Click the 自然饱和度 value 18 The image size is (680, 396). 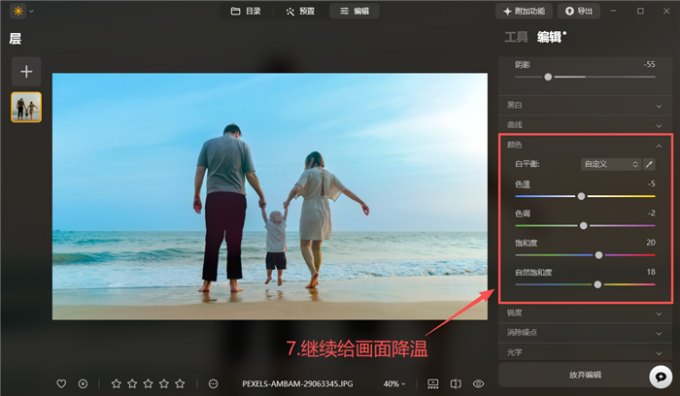pyautogui.click(x=651, y=272)
